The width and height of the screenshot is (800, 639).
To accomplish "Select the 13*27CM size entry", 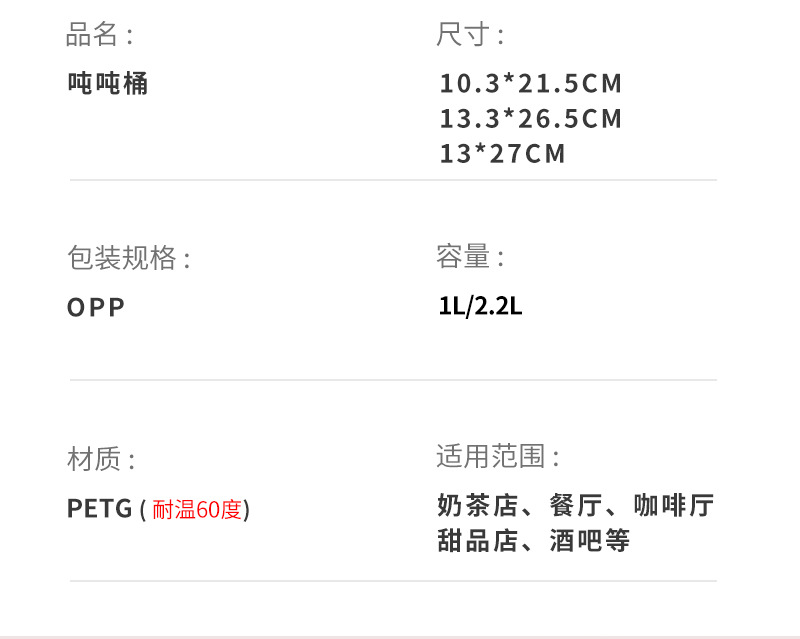I will pos(503,154).
